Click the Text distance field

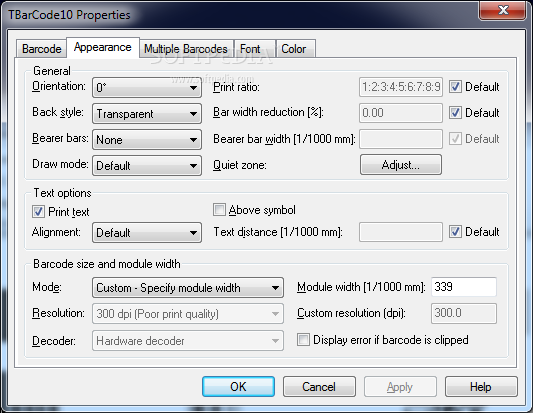401,232
